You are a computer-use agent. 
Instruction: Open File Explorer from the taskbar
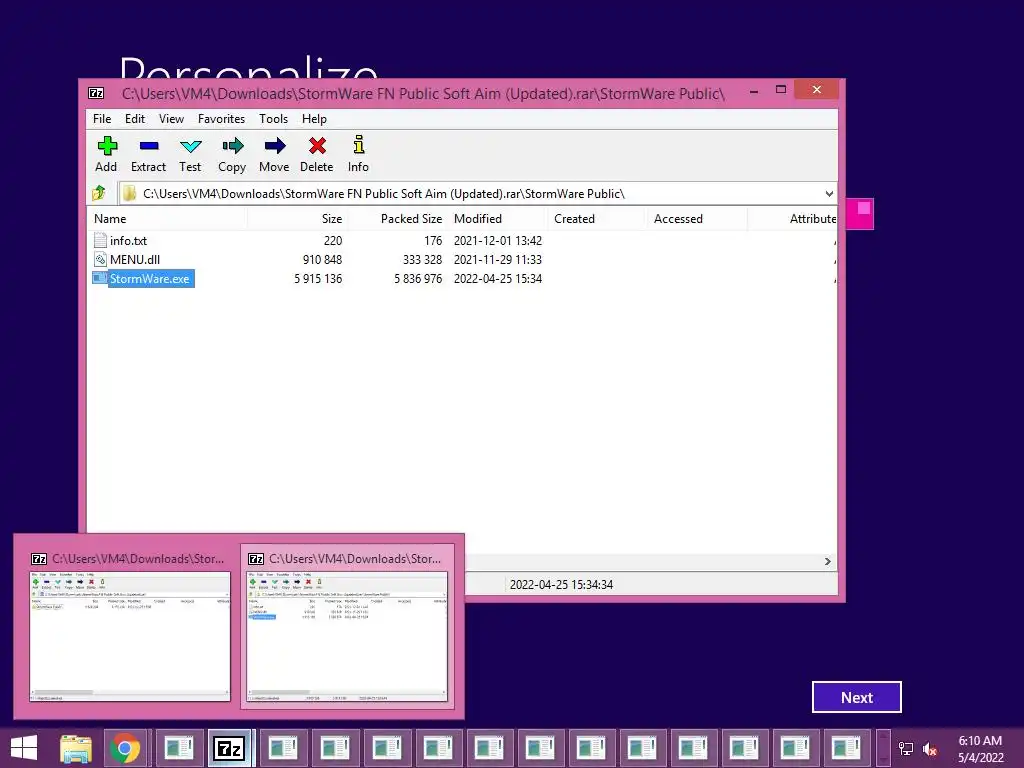pos(76,748)
